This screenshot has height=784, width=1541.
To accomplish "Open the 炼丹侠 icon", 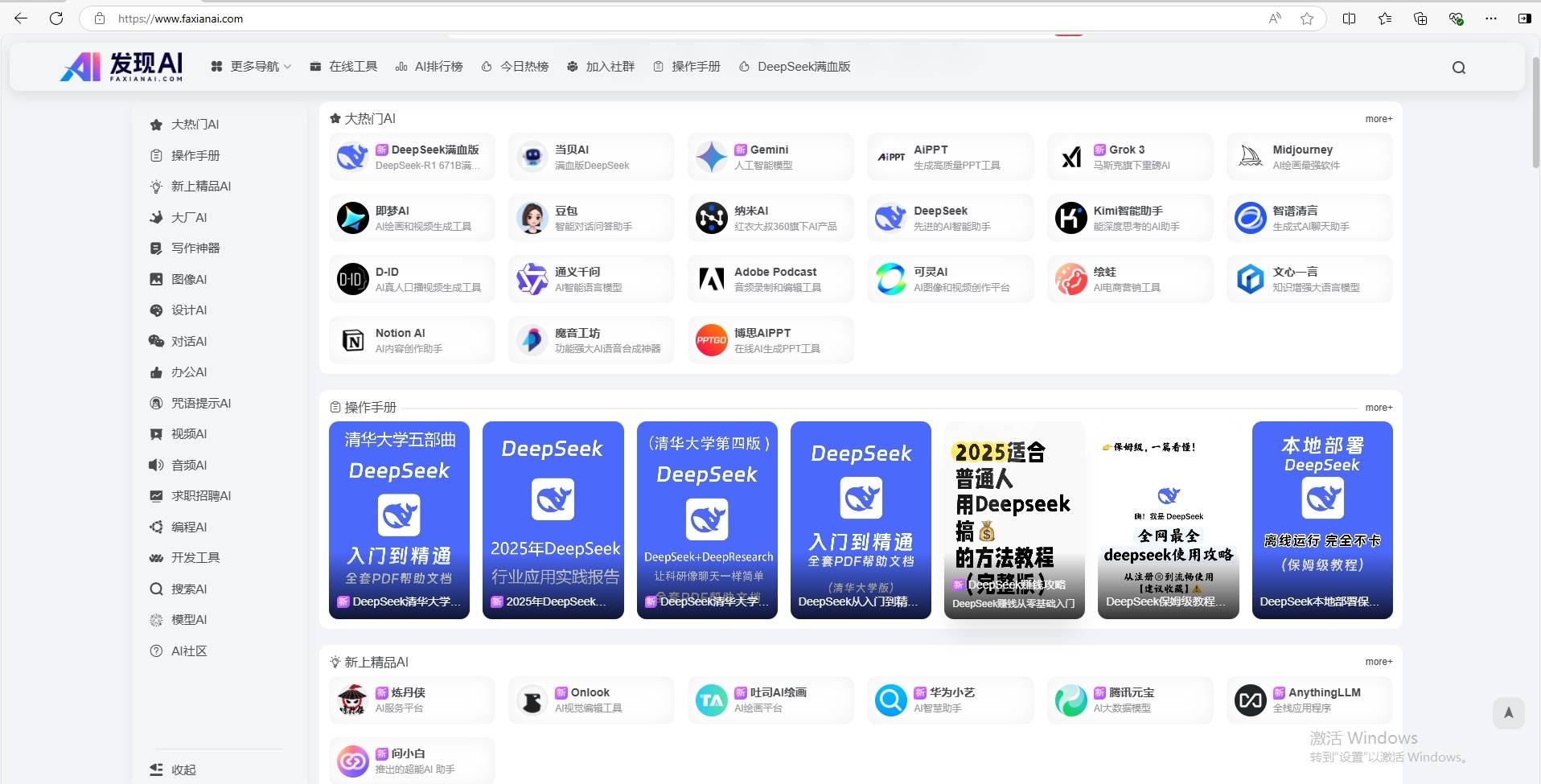I will pyautogui.click(x=352, y=700).
